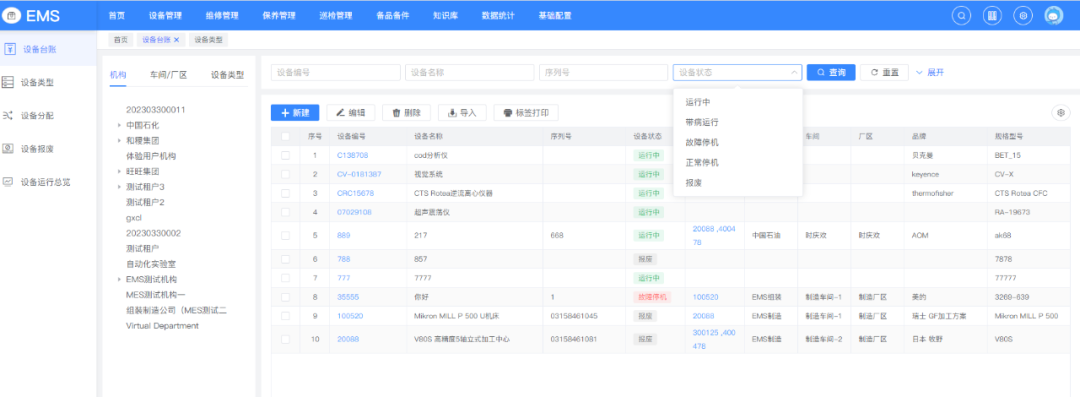Image resolution: width=1080 pixels, height=397 pixels.
Task: Check the row for device 889
Action: (x=285, y=236)
